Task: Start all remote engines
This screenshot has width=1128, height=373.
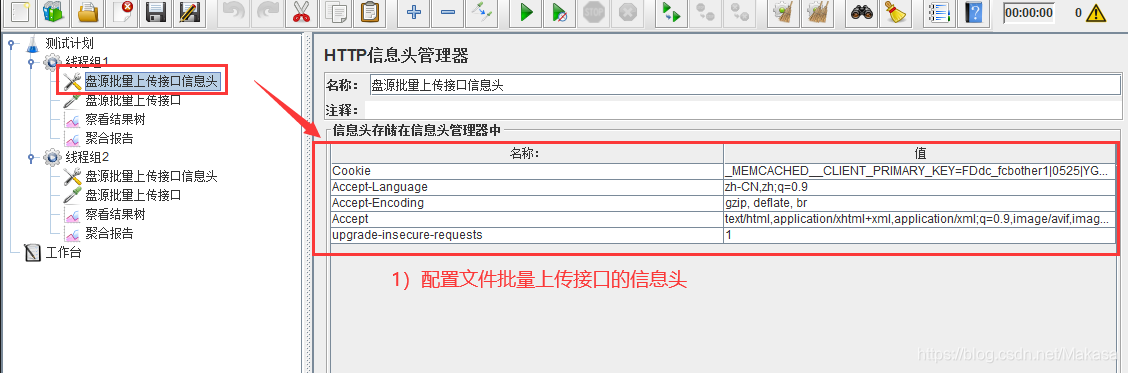Action: pos(672,12)
